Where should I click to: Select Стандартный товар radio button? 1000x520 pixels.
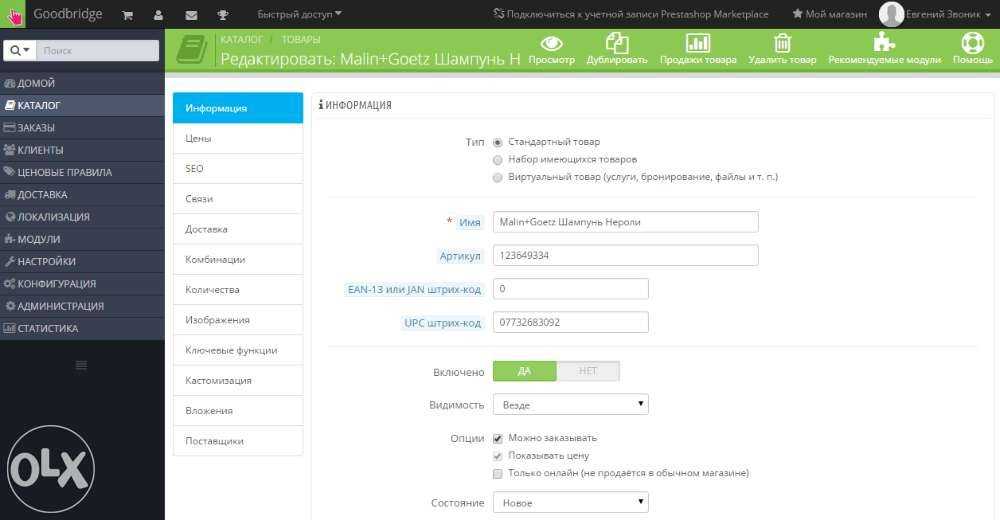[497, 142]
